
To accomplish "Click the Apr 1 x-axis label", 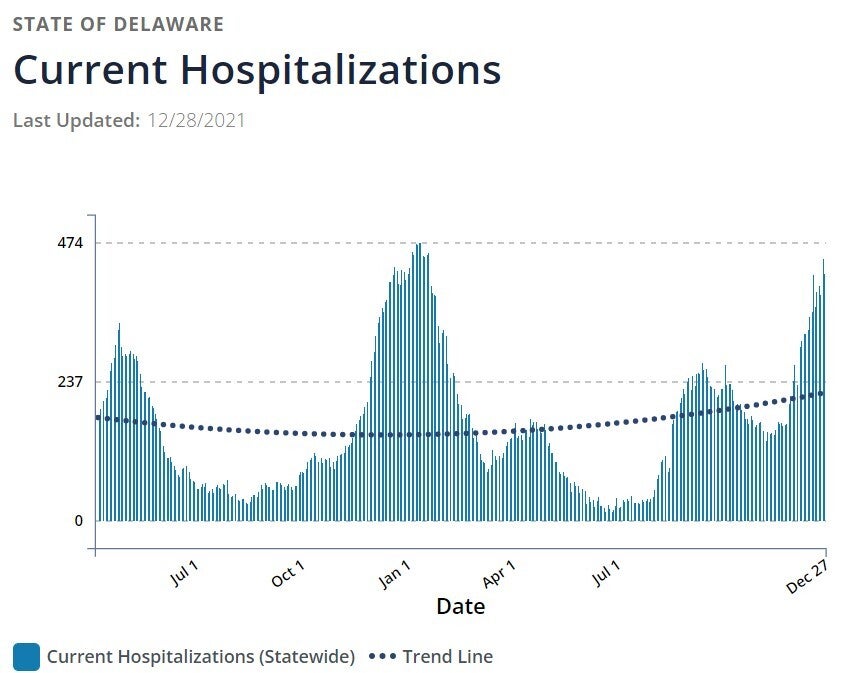I will (499, 575).
